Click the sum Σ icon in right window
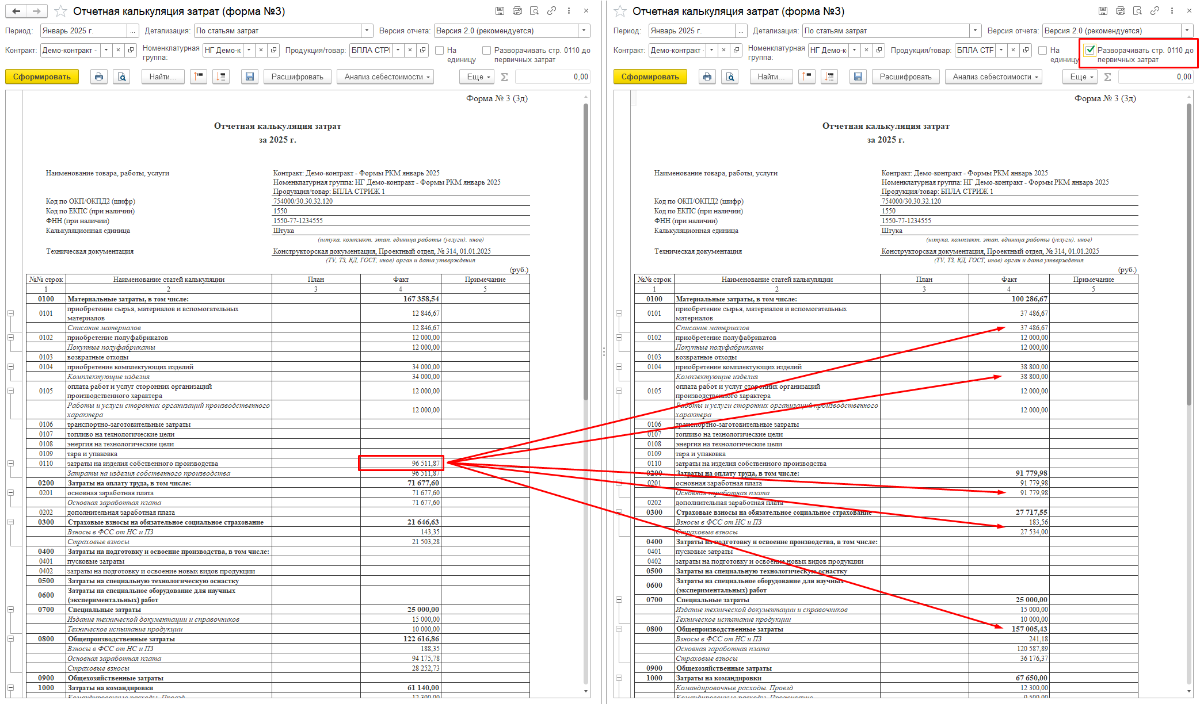The image size is (1200, 704). point(1109,76)
